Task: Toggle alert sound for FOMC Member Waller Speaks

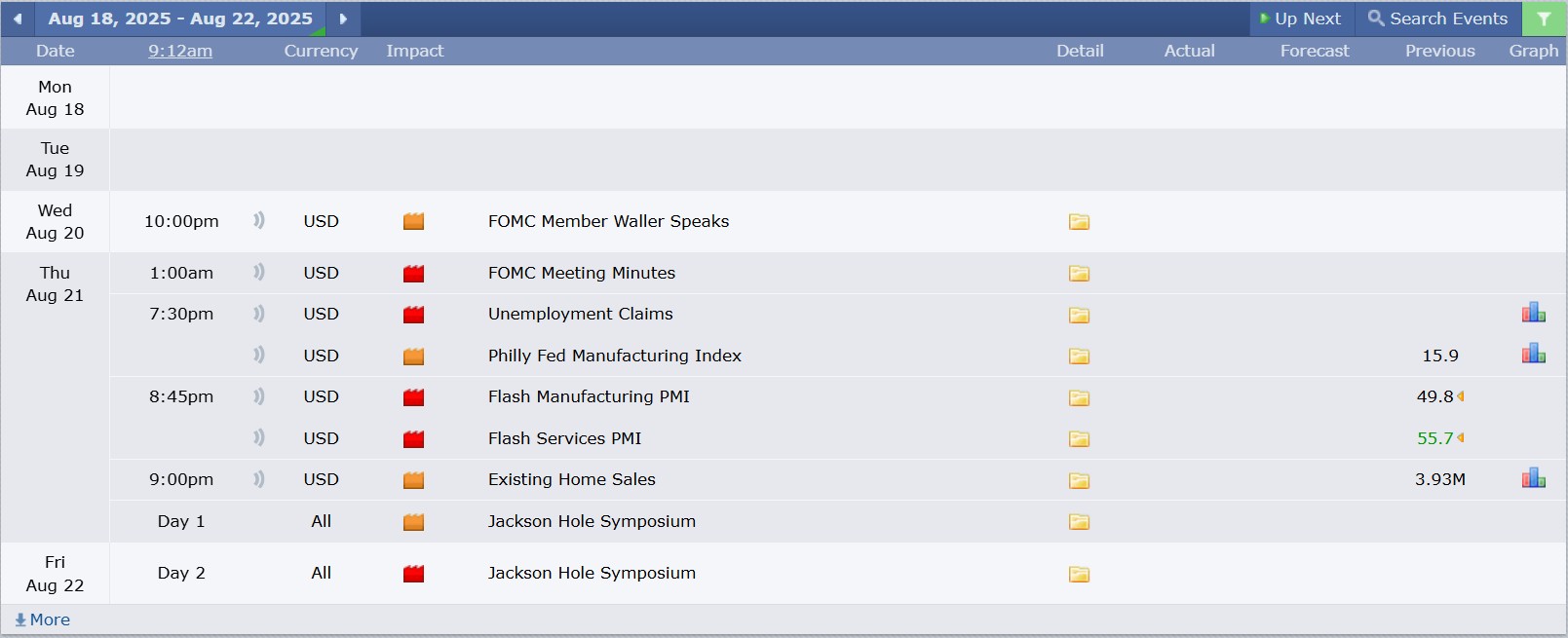Action: point(258,220)
